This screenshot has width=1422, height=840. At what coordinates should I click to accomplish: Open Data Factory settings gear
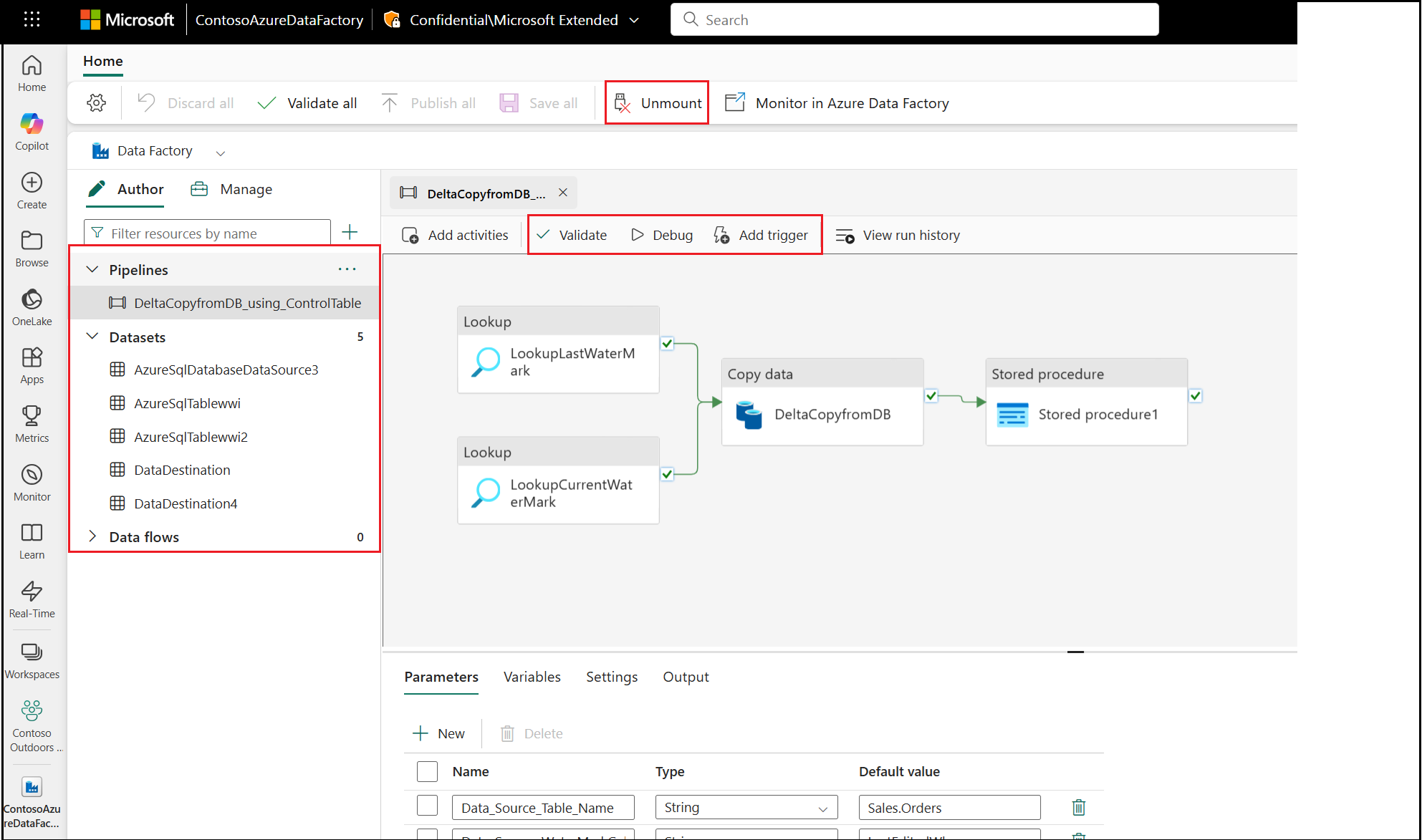click(96, 102)
